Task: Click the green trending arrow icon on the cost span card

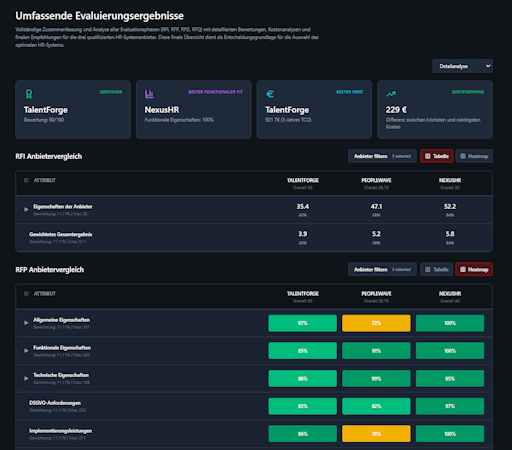Action: click(x=391, y=94)
